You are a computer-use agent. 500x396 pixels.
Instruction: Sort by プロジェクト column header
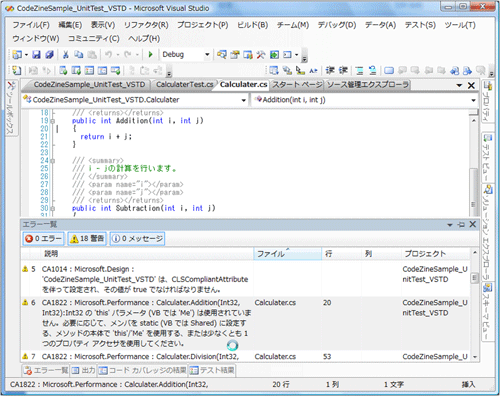coord(436,254)
